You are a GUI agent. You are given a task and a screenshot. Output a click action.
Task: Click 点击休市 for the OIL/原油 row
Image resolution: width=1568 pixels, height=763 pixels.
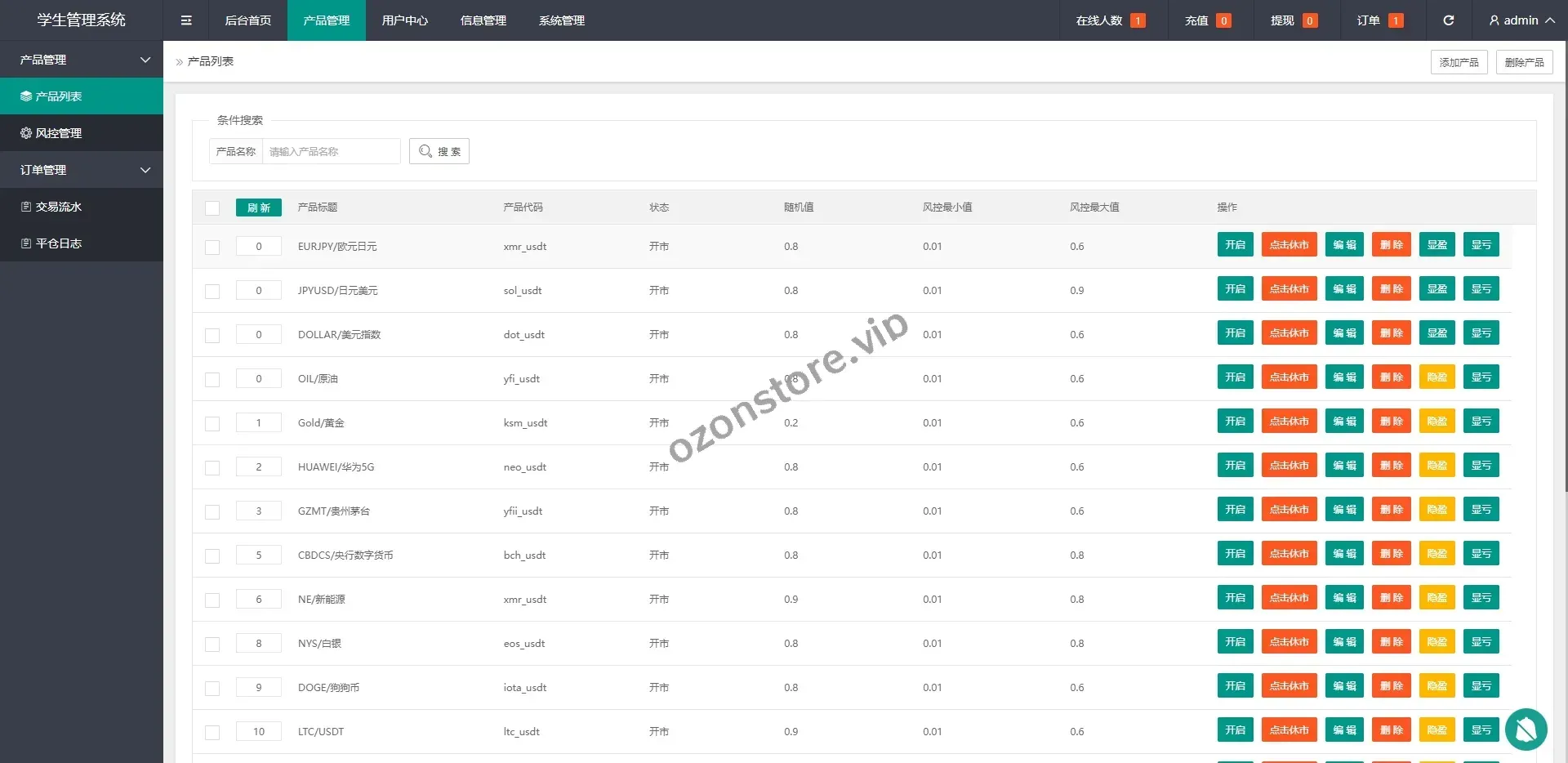[x=1289, y=377]
